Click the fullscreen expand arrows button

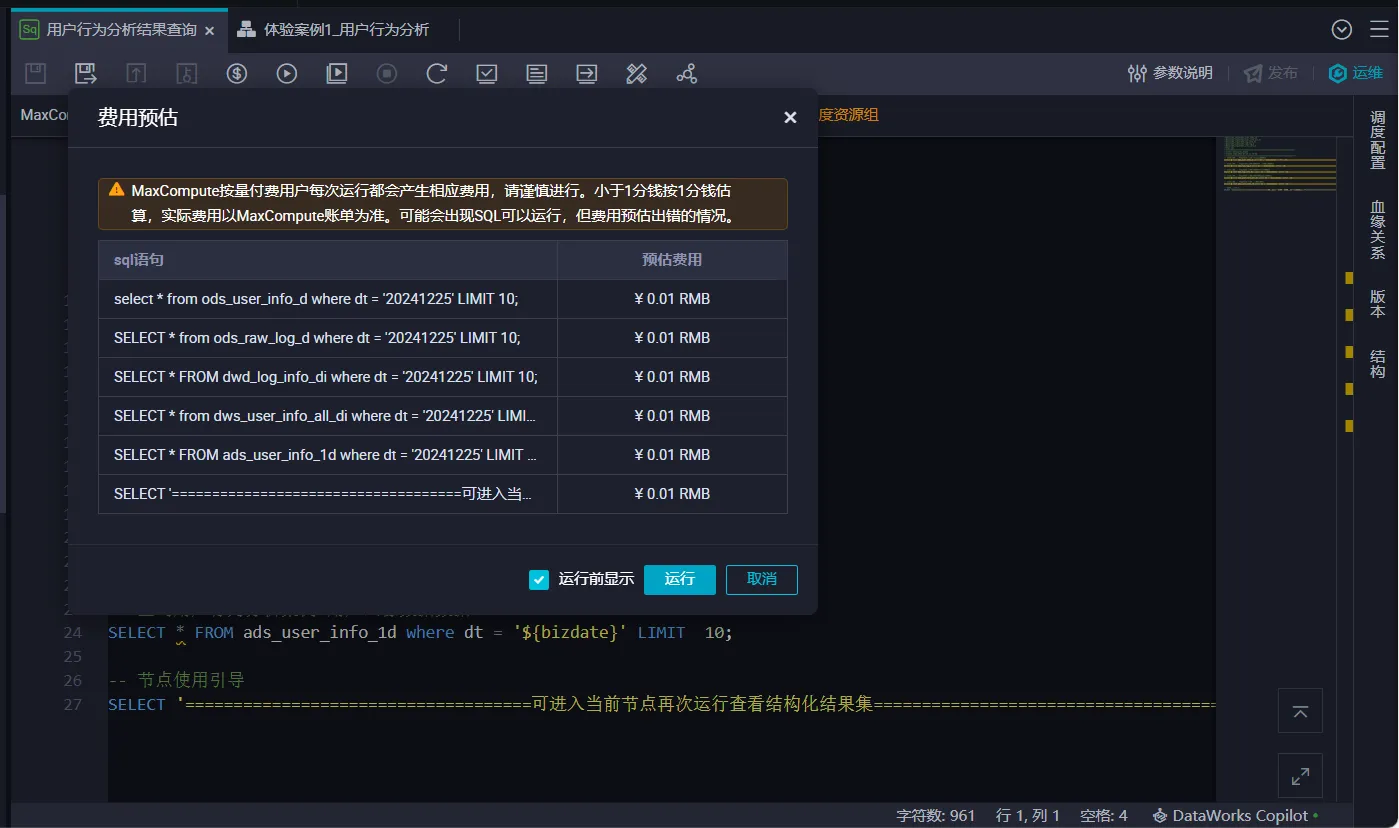(1300, 776)
